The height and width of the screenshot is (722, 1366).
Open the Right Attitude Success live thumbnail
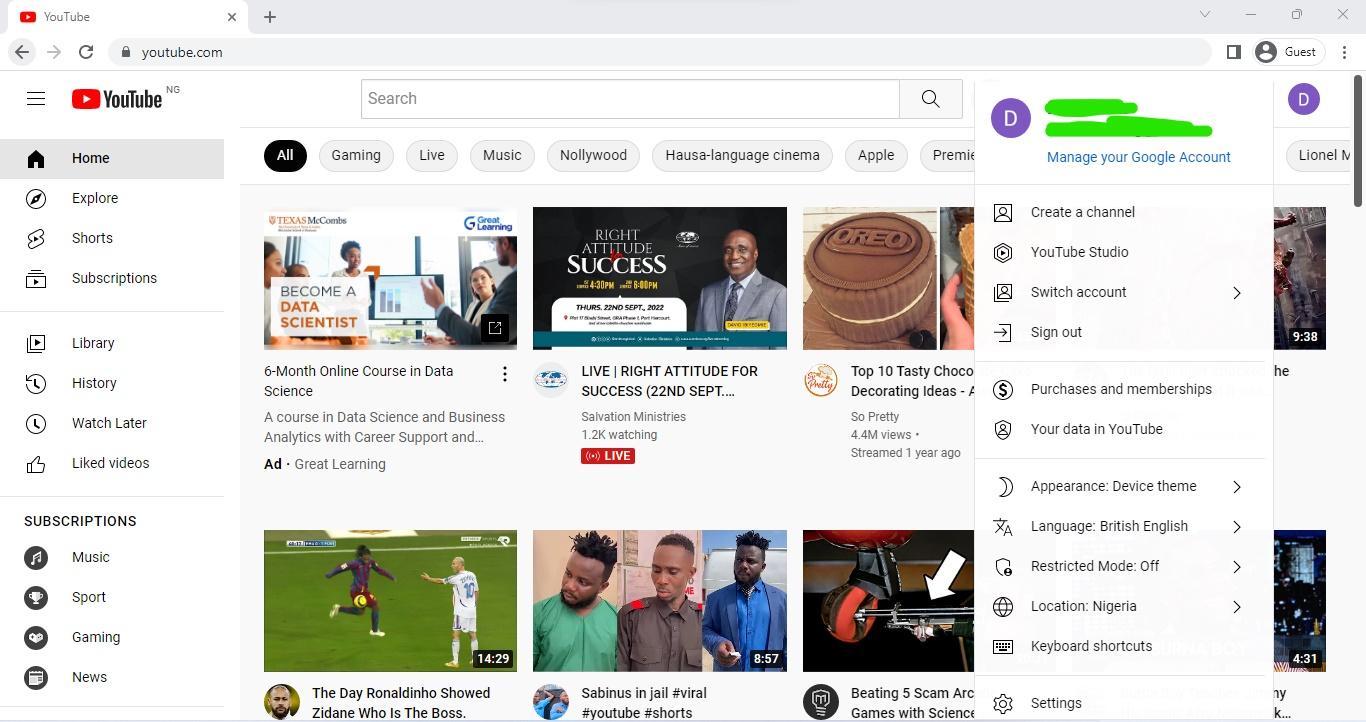pos(660,278)
